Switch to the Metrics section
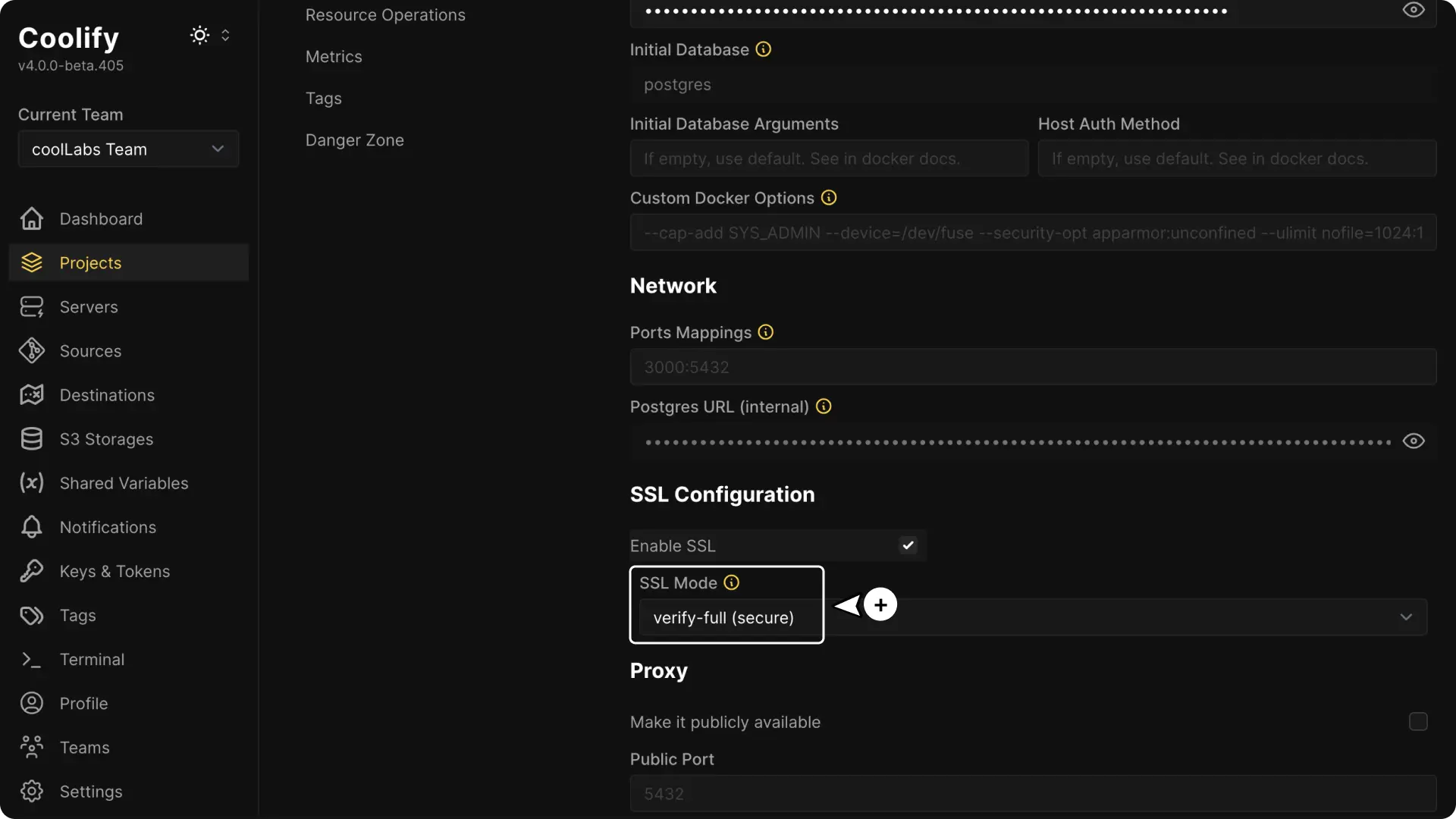This screenshot has width=1456, height=819. coord(334,56)
